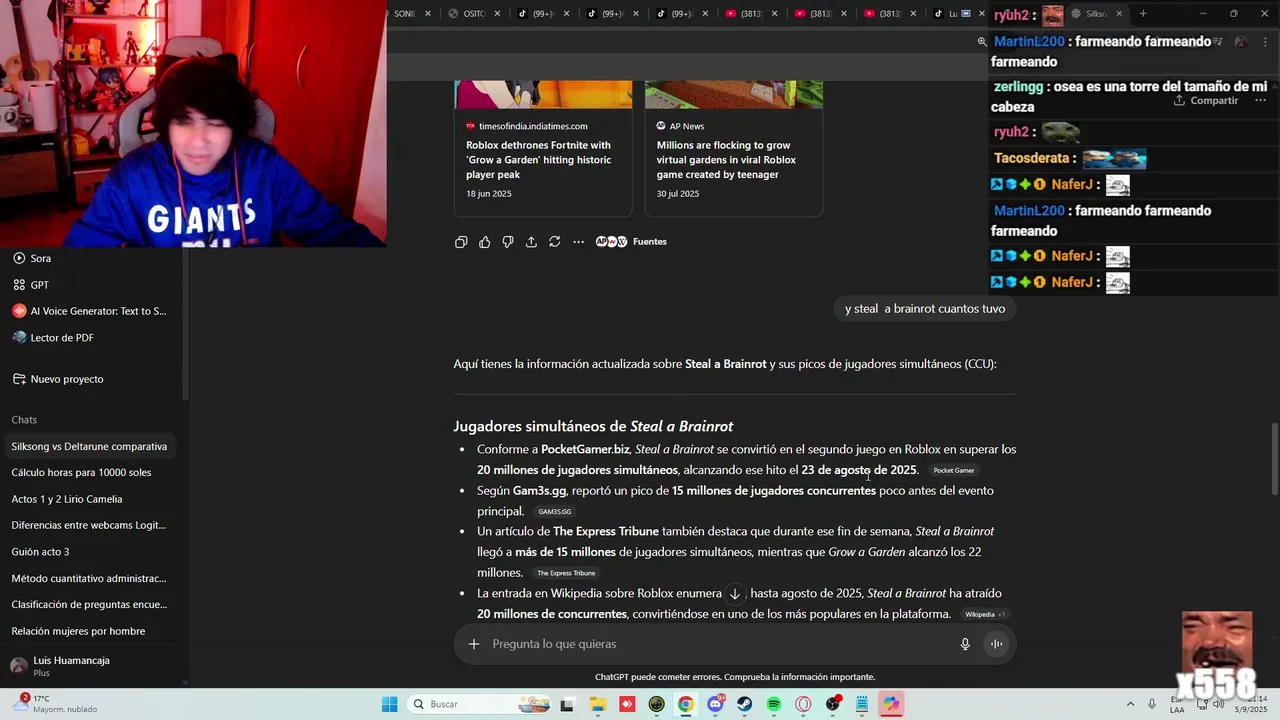Click the taskbar weather widget 17°C
The height and width of the screenshot is (720, 1280).
[57, 704]
